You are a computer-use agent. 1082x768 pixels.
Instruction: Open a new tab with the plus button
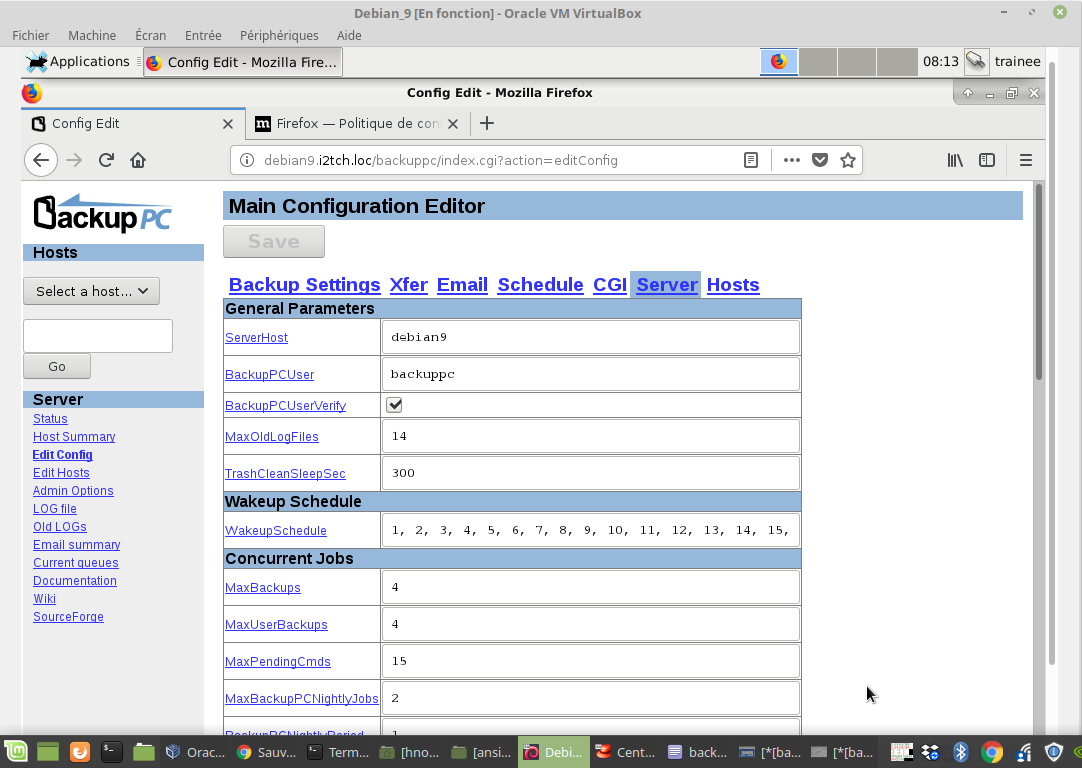(x=487, y=123)
